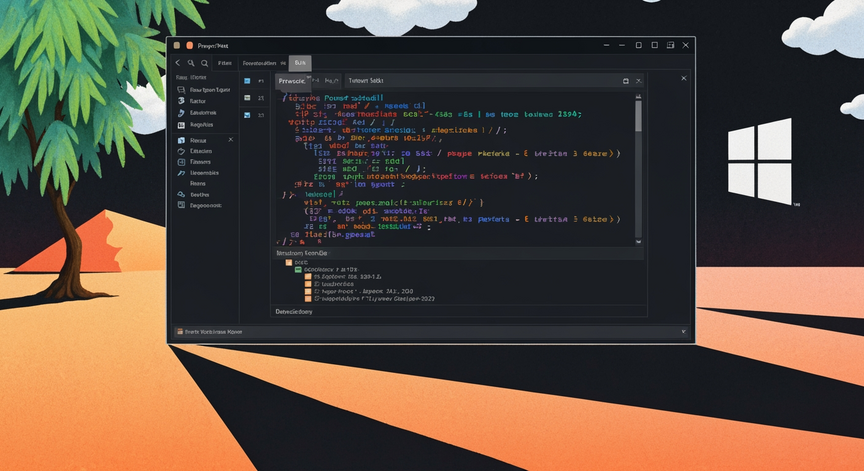
Task: Click the orange rounded icon in the title bar
Action: (190, 45)
